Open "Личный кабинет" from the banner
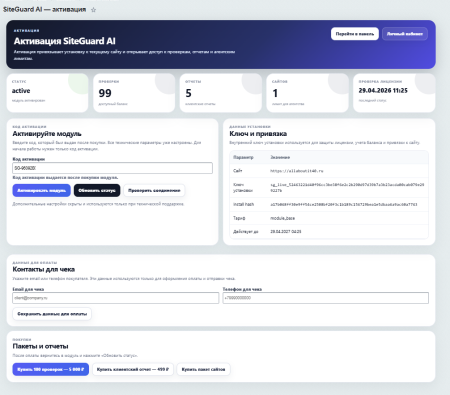The height and width of the screenshot is (395, 450). click(405, 34)
